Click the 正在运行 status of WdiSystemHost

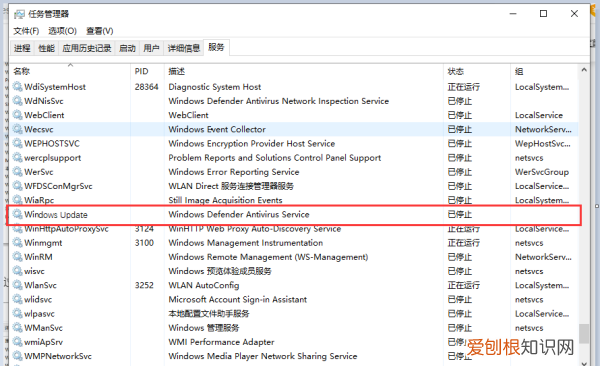click(463, 87)
